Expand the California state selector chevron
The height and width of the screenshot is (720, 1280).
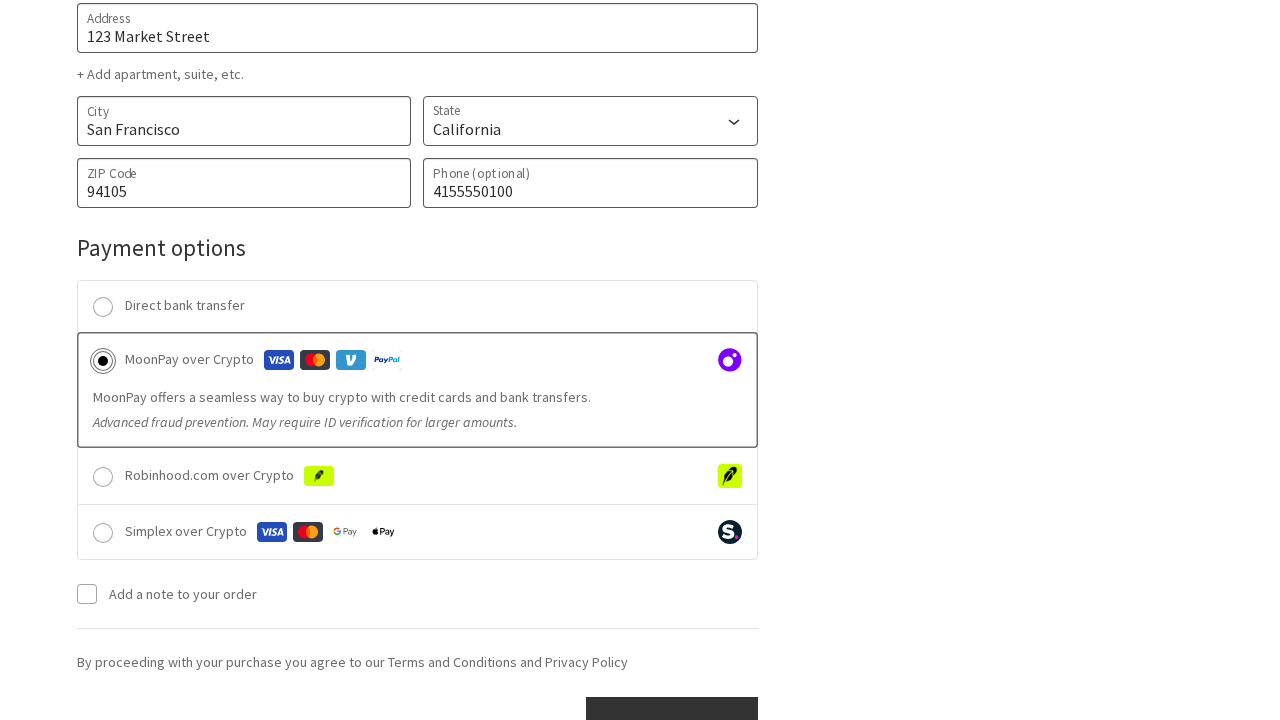pyautogui.click(x=732, y=121)
